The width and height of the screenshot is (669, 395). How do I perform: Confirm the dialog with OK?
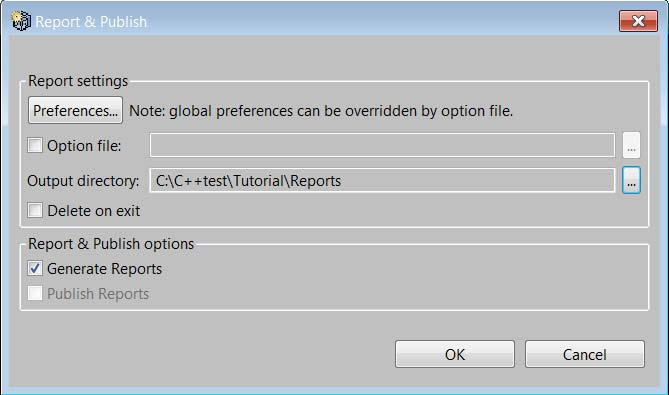[x=455, y=354]
